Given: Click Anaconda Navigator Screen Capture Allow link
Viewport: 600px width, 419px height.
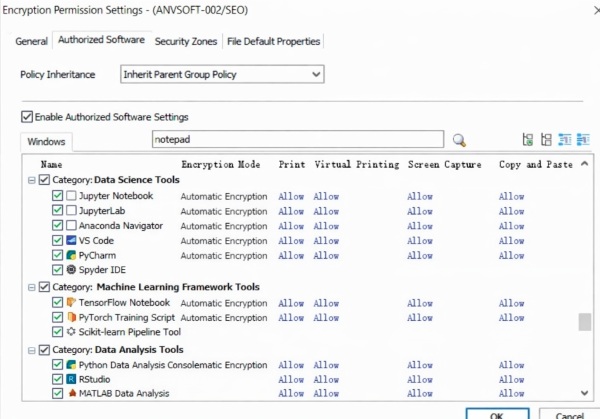Looking at the screenshot, I should coord(420,226).
